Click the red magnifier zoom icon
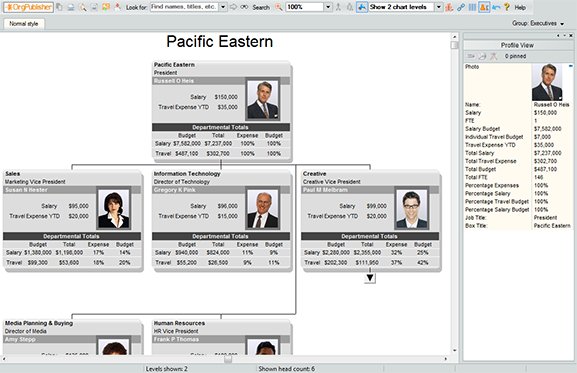Image resolution: width=577 pixels, height=373 pixels. (279, 7)
